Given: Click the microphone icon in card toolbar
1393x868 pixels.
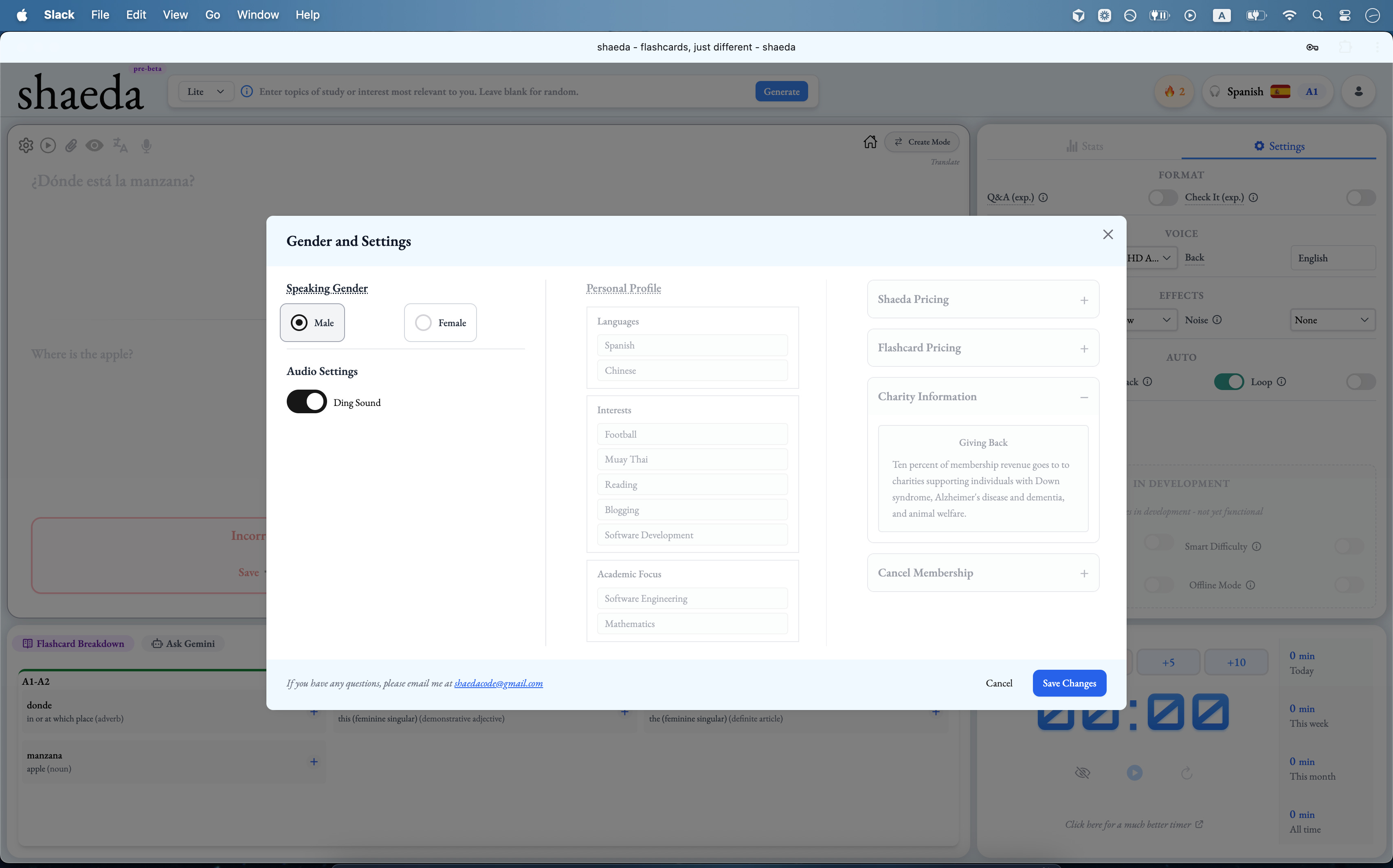Looking at the screenshot, I should click(146, 146).
